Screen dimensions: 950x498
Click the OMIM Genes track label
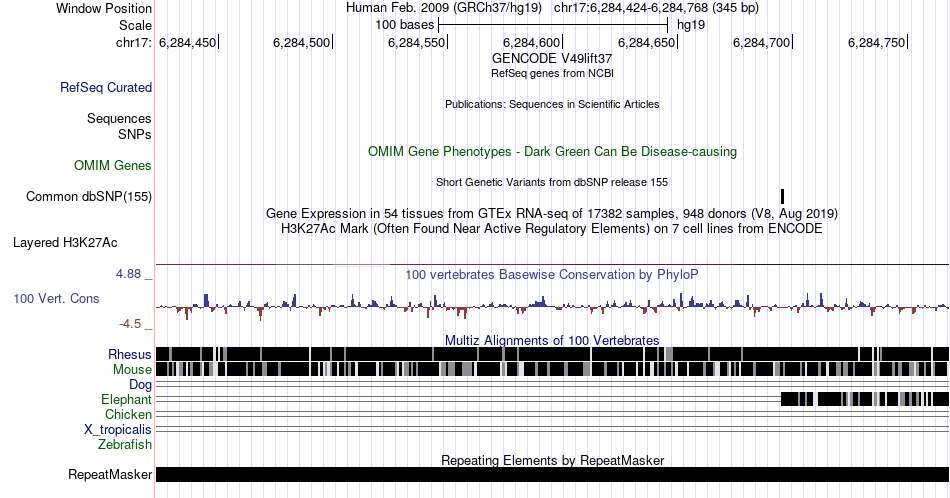[112, 165]
